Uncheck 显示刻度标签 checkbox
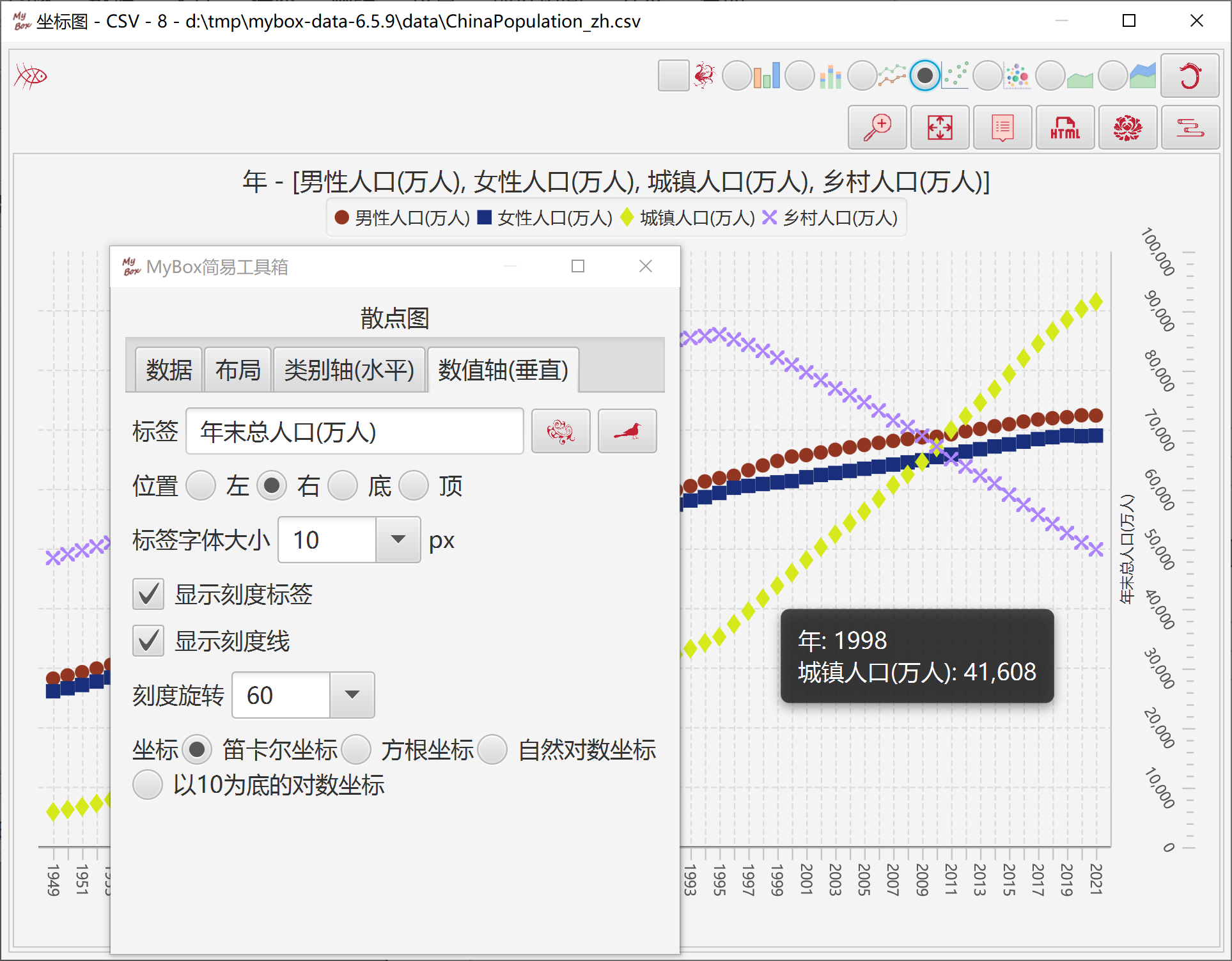The width and height of the screenshot is (1232, 961). point(148,595)
